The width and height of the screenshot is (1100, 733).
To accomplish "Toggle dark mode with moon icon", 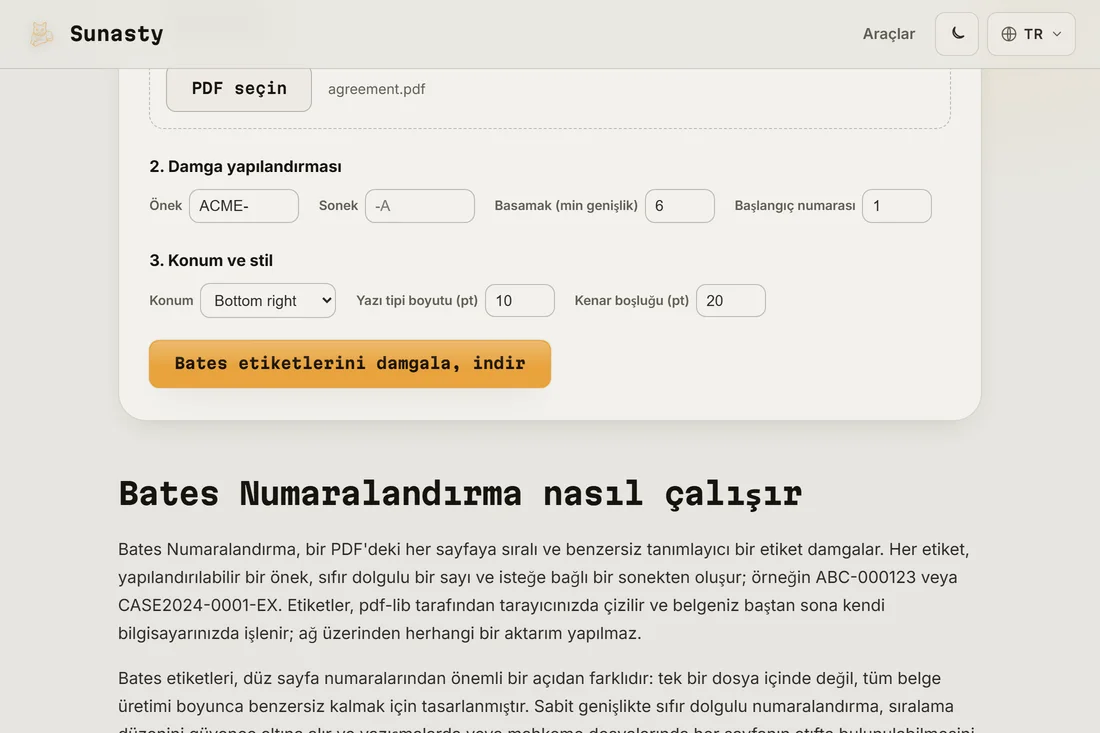I will click(957, 34).
